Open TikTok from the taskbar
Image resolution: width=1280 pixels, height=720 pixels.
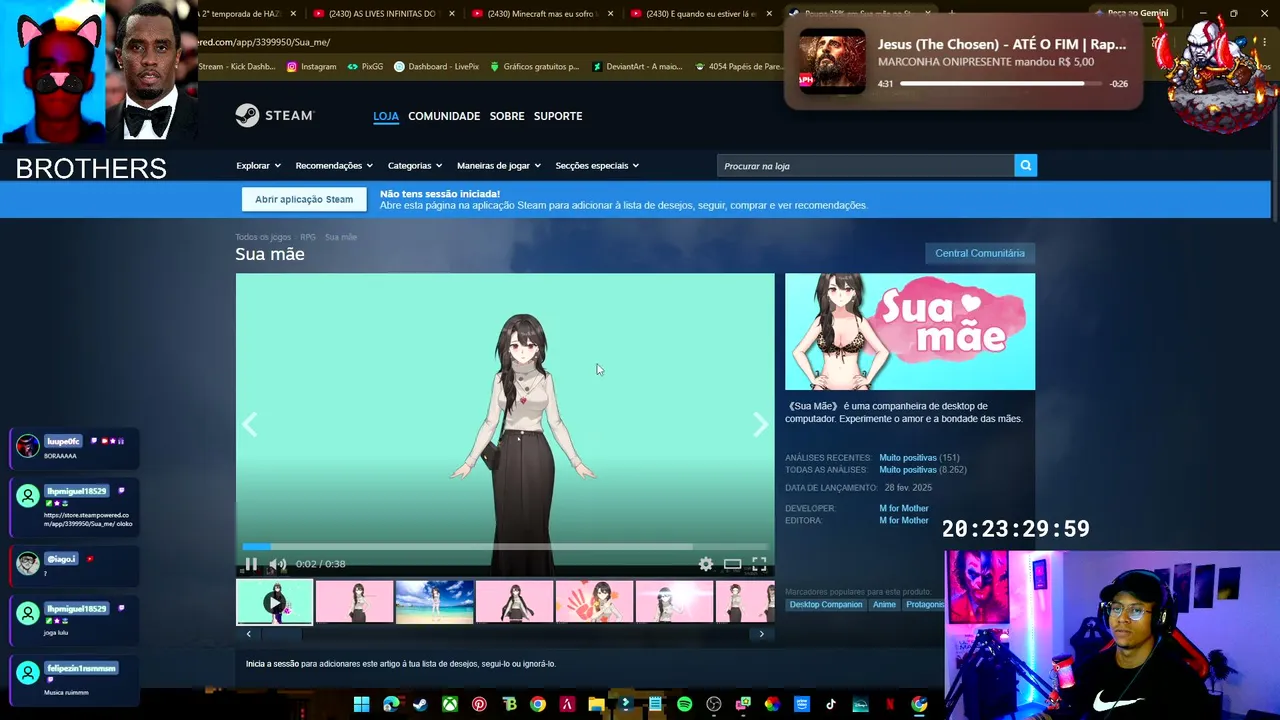pos(831,704)
